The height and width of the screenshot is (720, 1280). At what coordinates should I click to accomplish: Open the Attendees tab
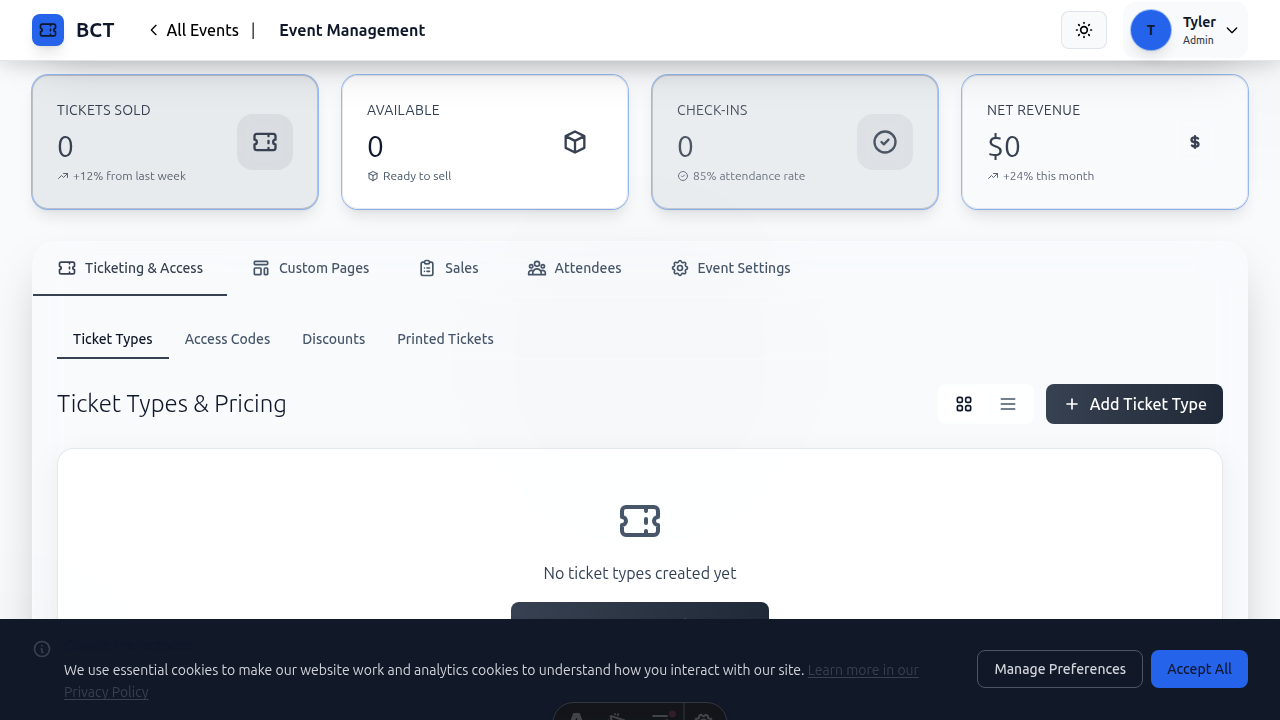[574, 268]
